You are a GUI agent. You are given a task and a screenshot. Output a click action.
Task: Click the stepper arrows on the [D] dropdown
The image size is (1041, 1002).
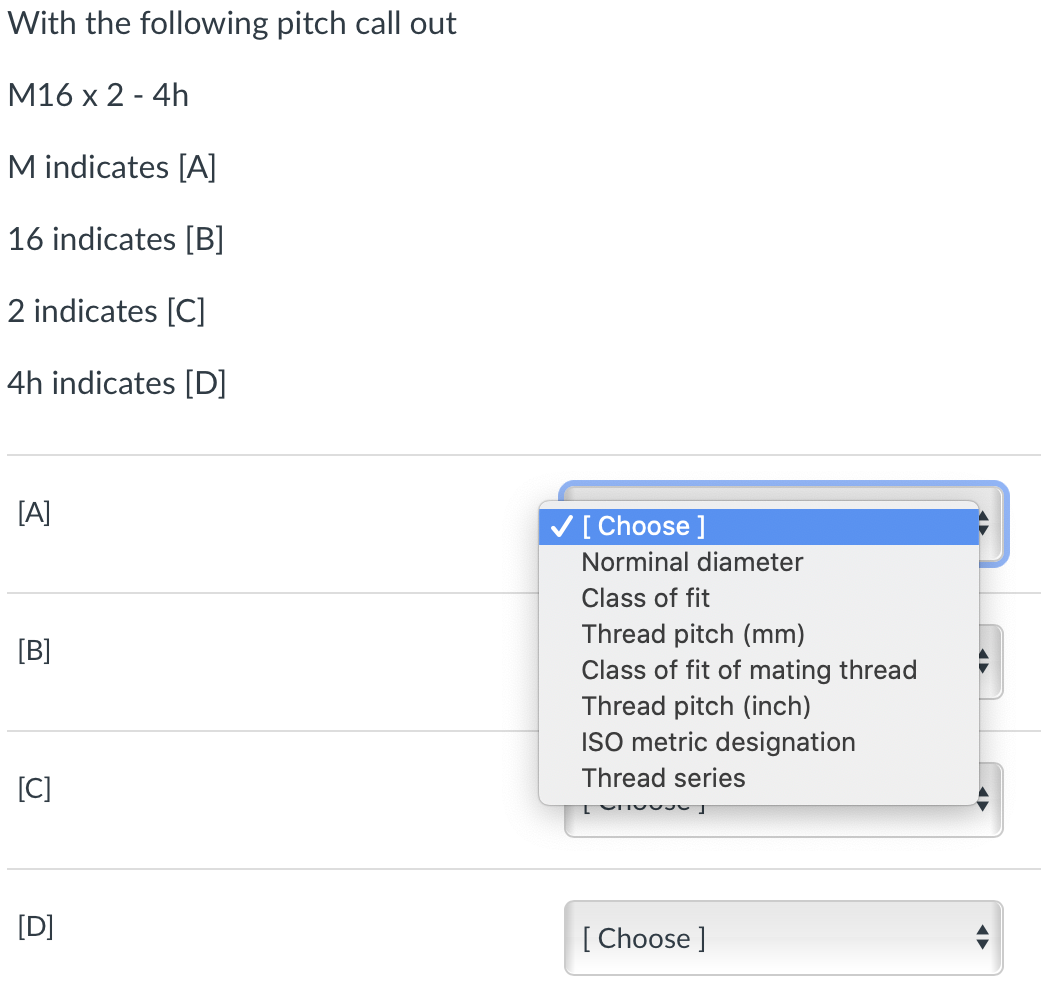tap(983, 938)
